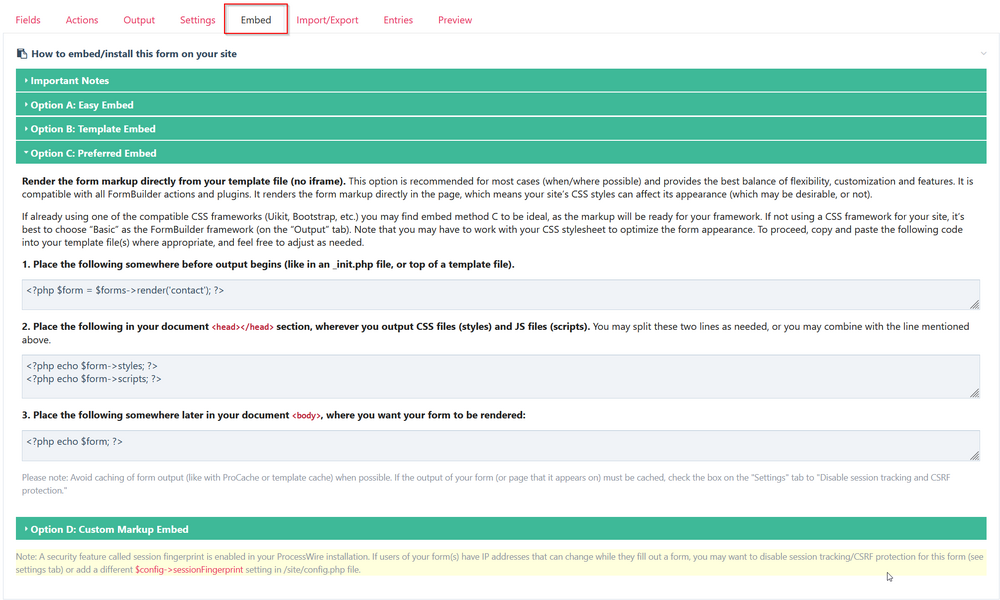Screen dimensions: 1000x600
Task: Go to the Settings tab
Action: [x=197, y=19]
